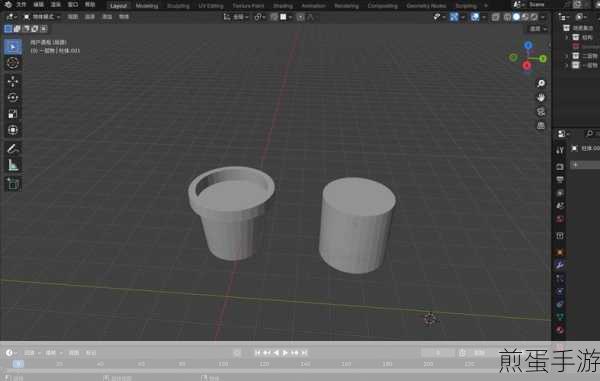Open the Modeling workspace tab
600x381 pixels.
147,6
